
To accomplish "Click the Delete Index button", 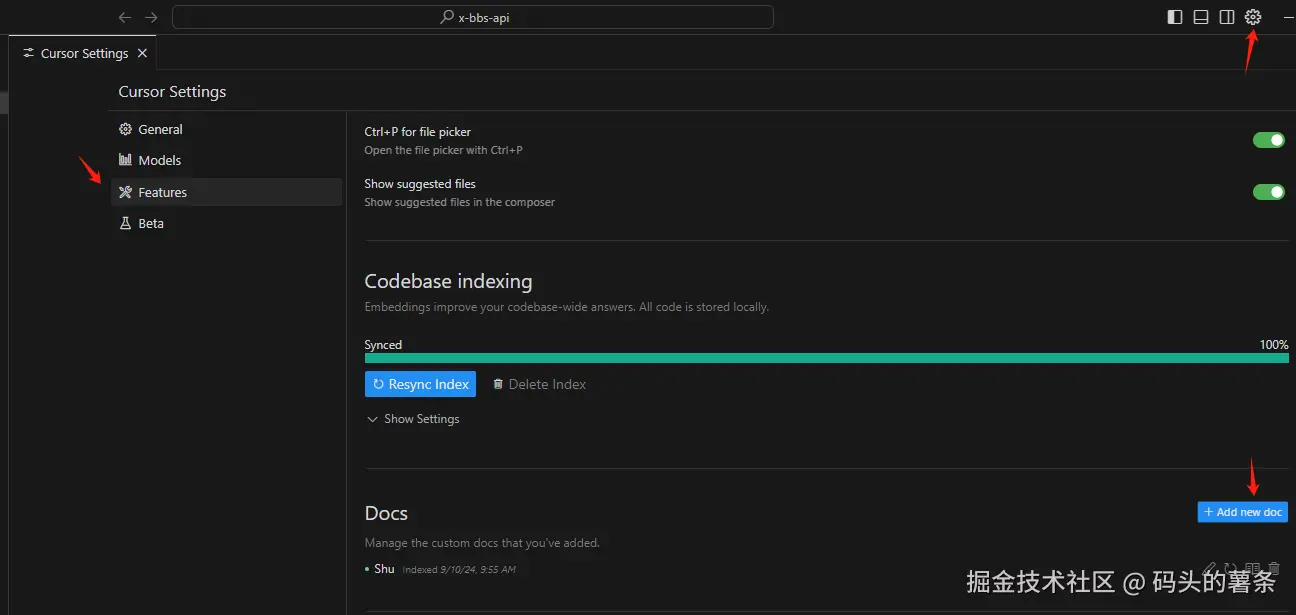I will pos(539,384).
